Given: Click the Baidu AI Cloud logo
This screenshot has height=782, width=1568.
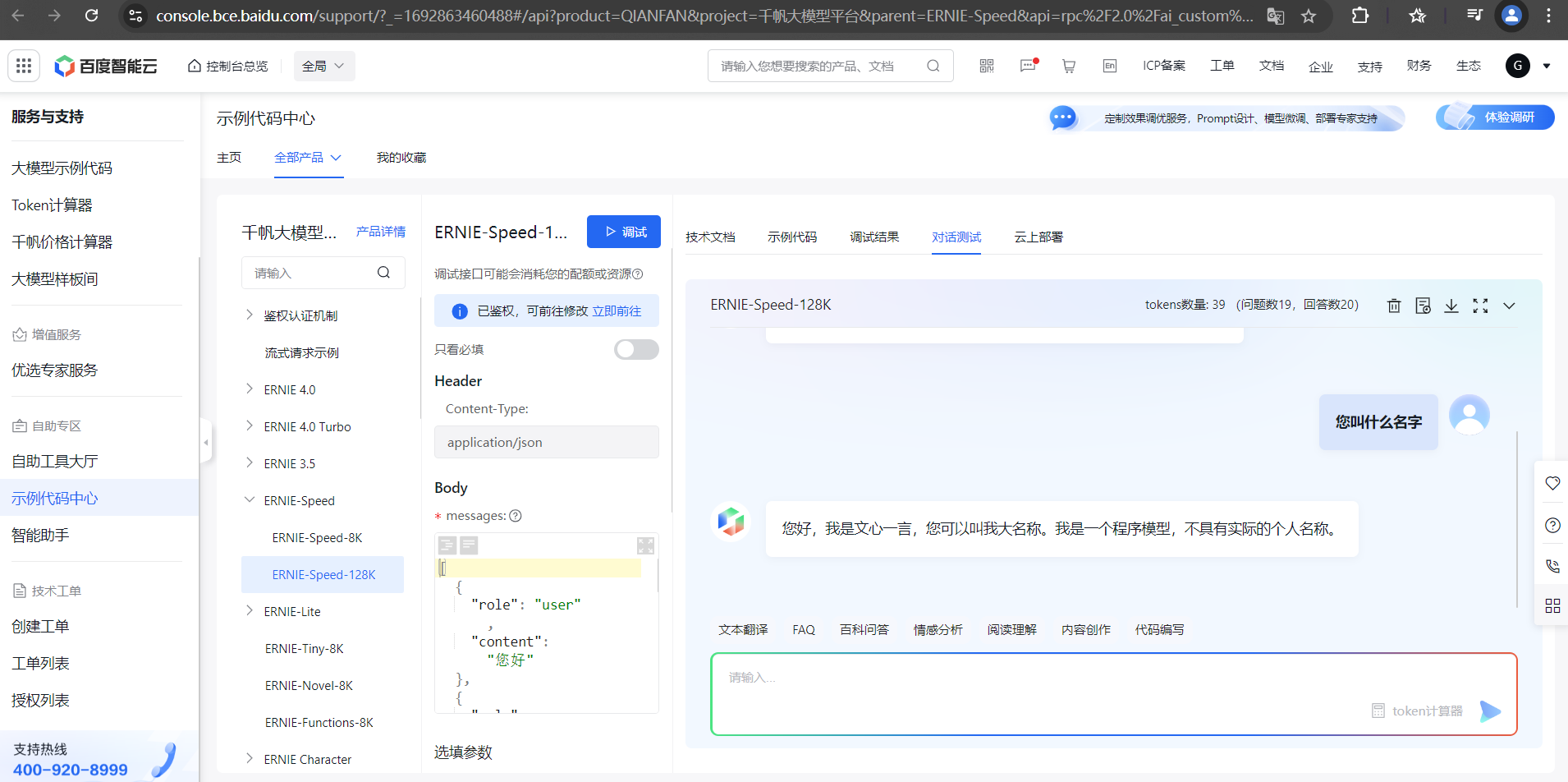Looking at the screenshot, I should (x=106, y=66).
